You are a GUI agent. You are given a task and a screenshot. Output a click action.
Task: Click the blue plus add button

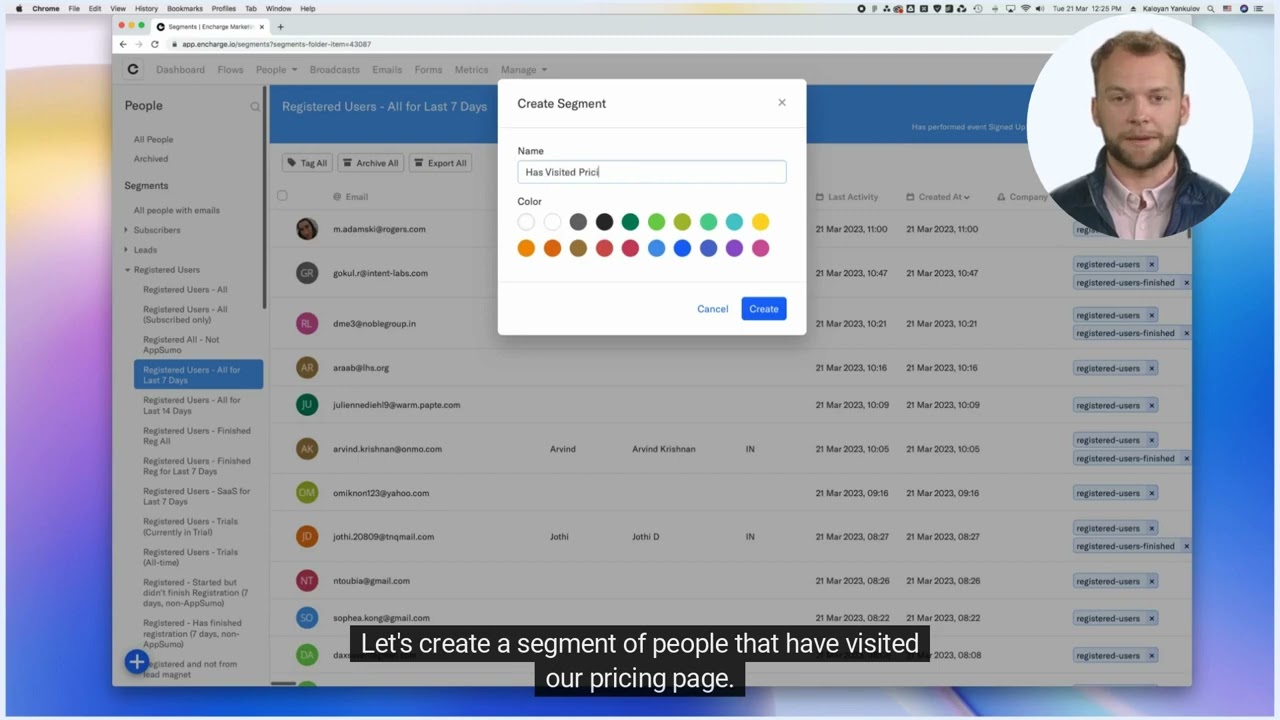(137, 661)
